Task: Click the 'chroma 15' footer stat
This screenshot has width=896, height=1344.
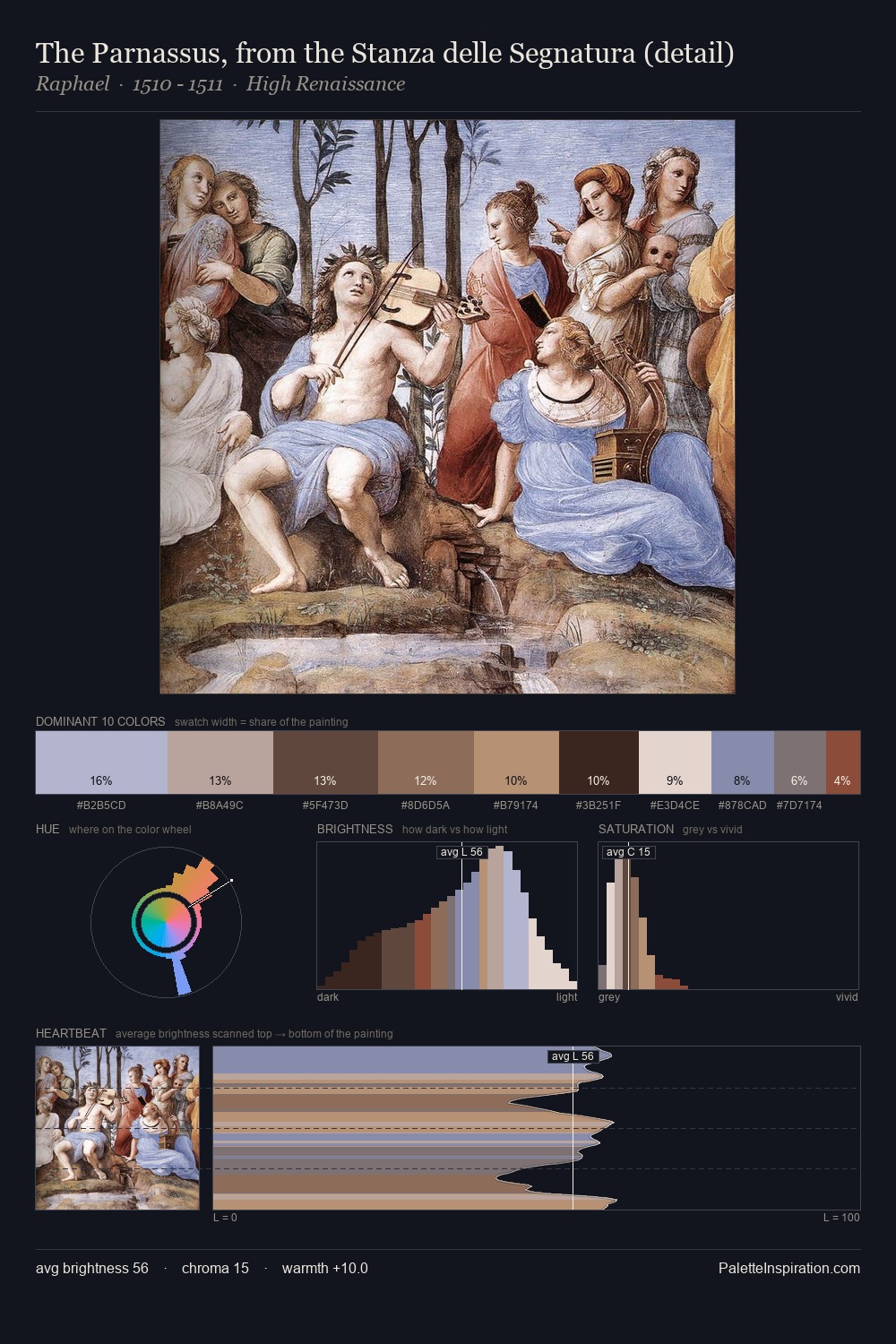Action: coord(215,1269)
